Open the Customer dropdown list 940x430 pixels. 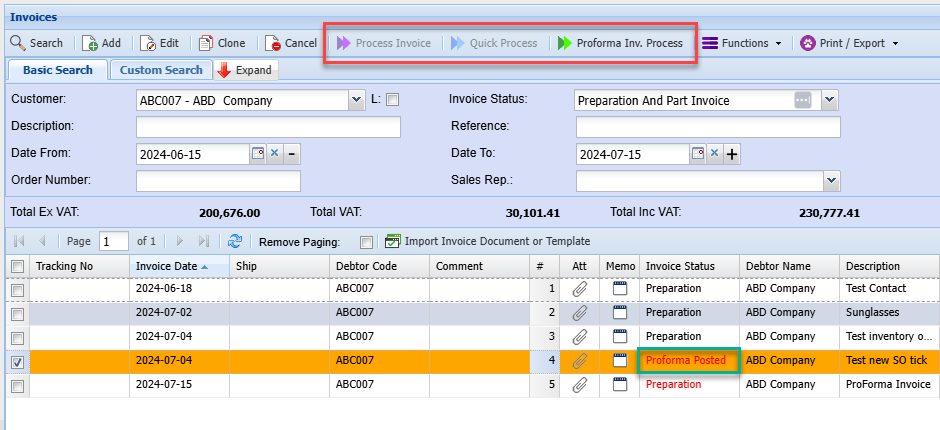[x=357, y=100]
